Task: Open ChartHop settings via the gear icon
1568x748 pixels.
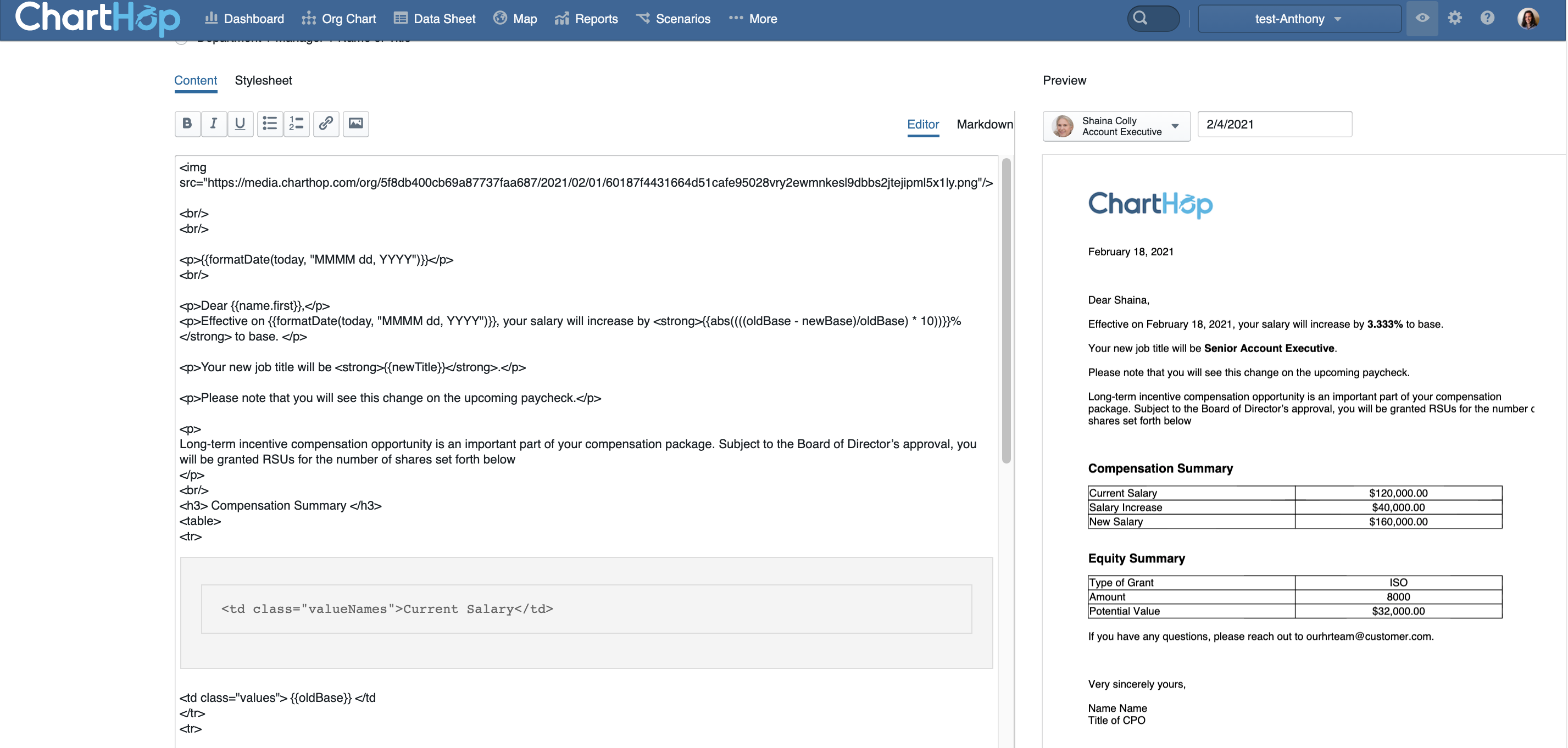Action: tap(1454, 18)
